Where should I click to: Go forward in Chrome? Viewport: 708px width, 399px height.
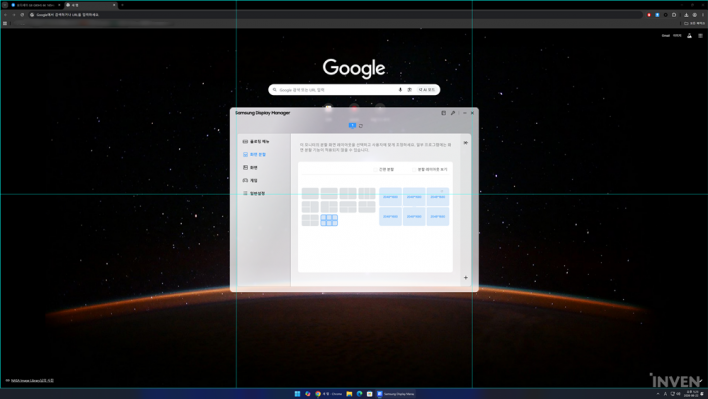click(x=14, y=15)
